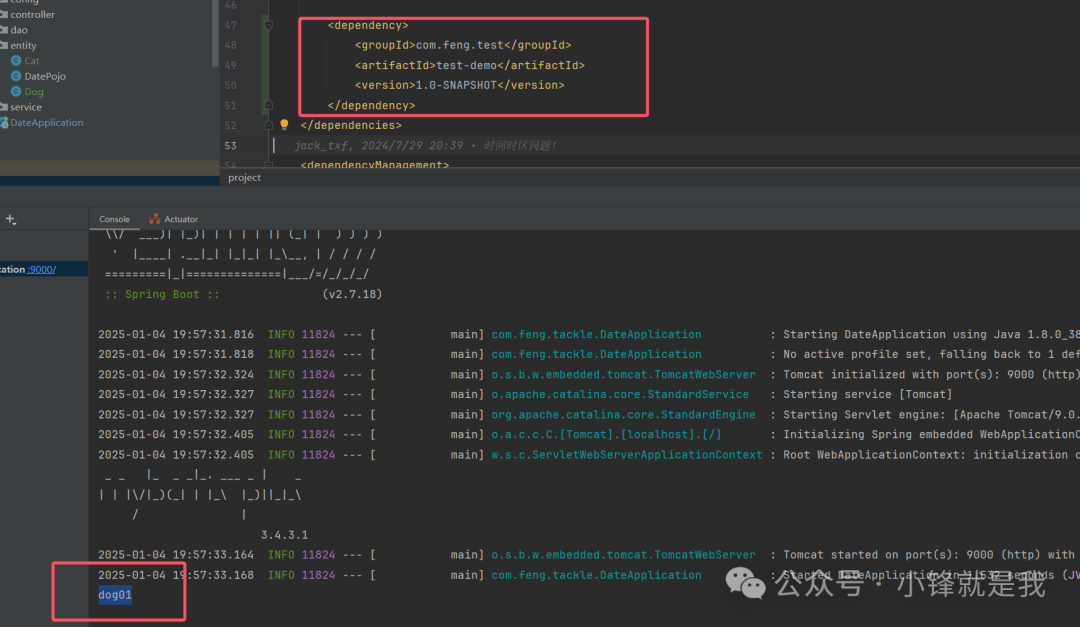Click 'Starting DateApplication using Java' log message
The height and width of the screenshot is (627, 1080).
931,334
